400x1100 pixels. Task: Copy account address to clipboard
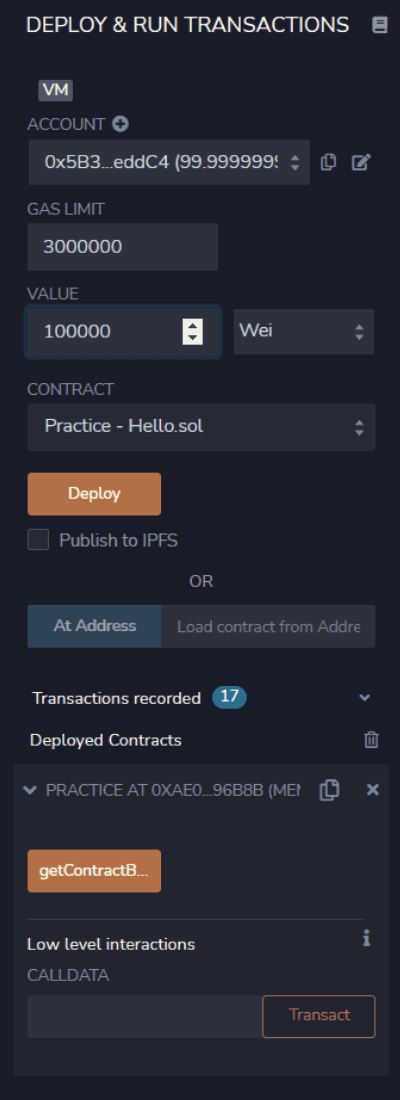click(x=328, y=162)
